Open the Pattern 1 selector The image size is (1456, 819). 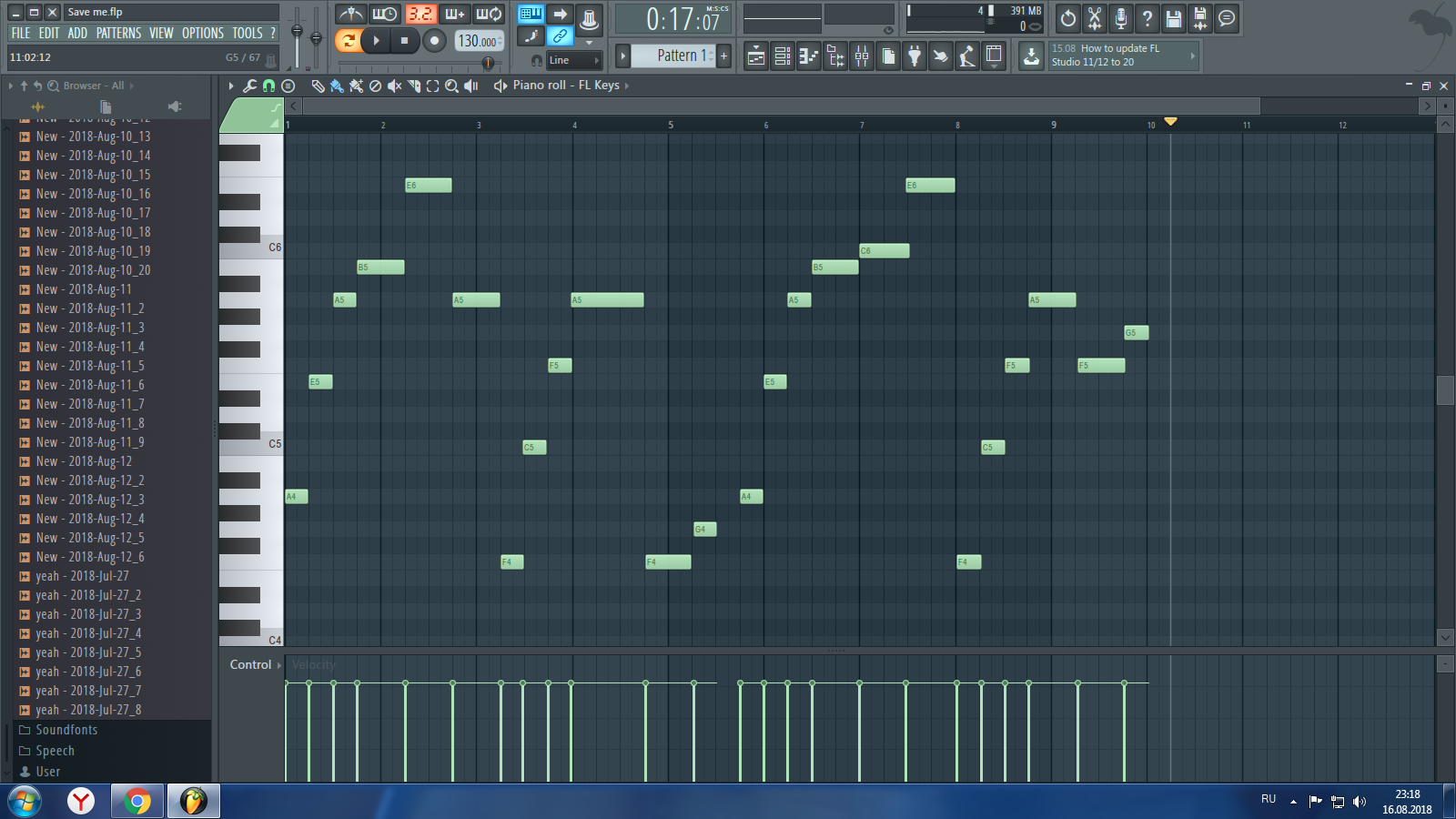click(673, 56)
